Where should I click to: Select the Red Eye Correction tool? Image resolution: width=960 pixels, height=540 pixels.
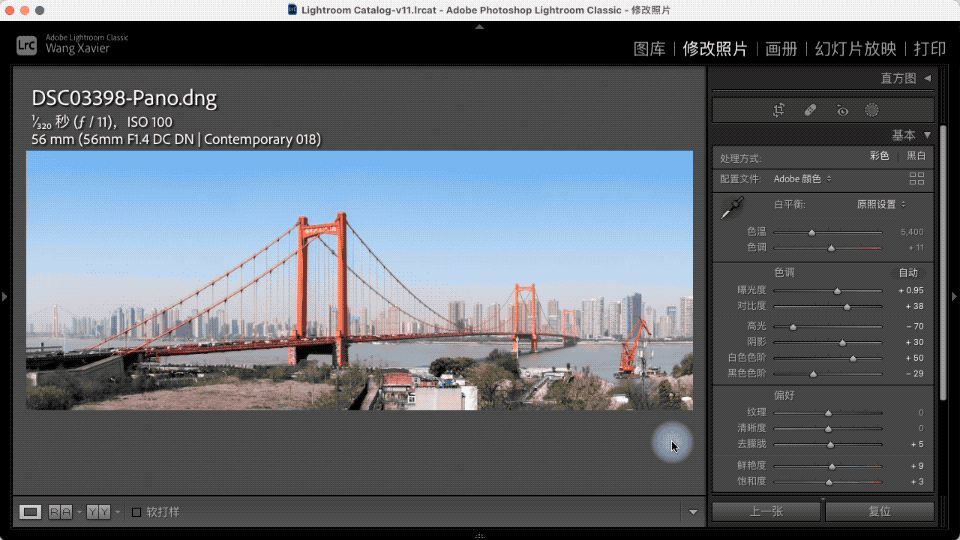tap(842, 110)
